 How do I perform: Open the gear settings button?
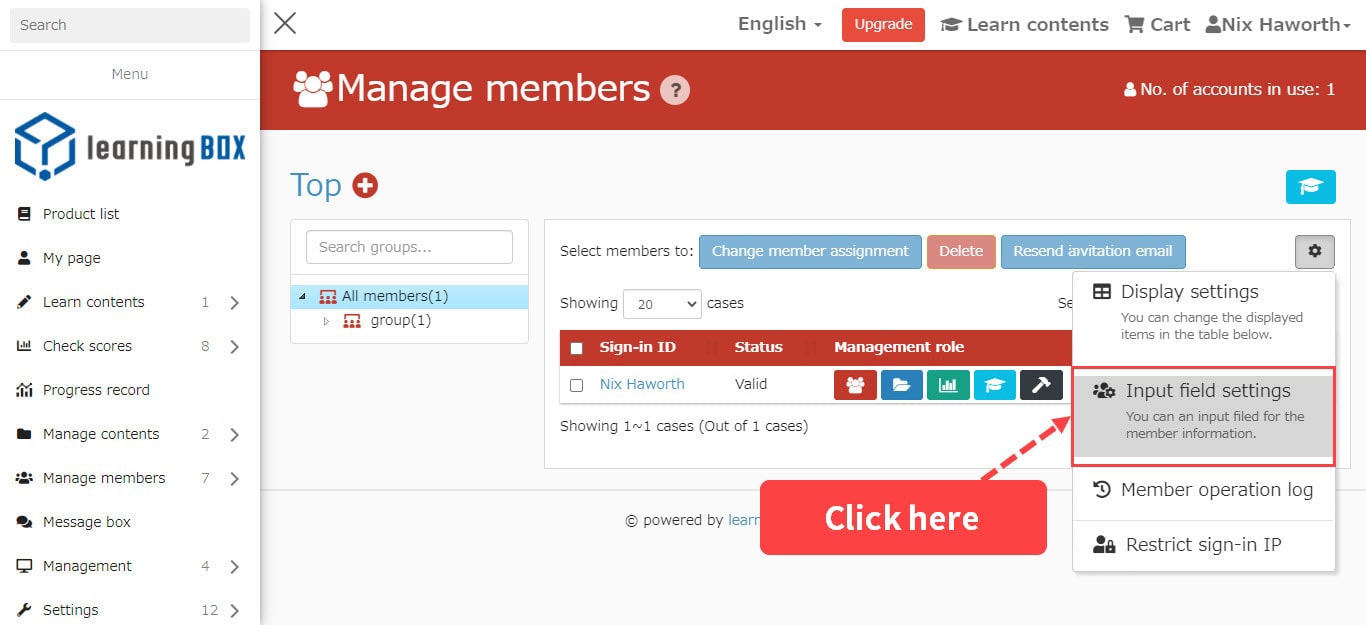click(1314, 252)
